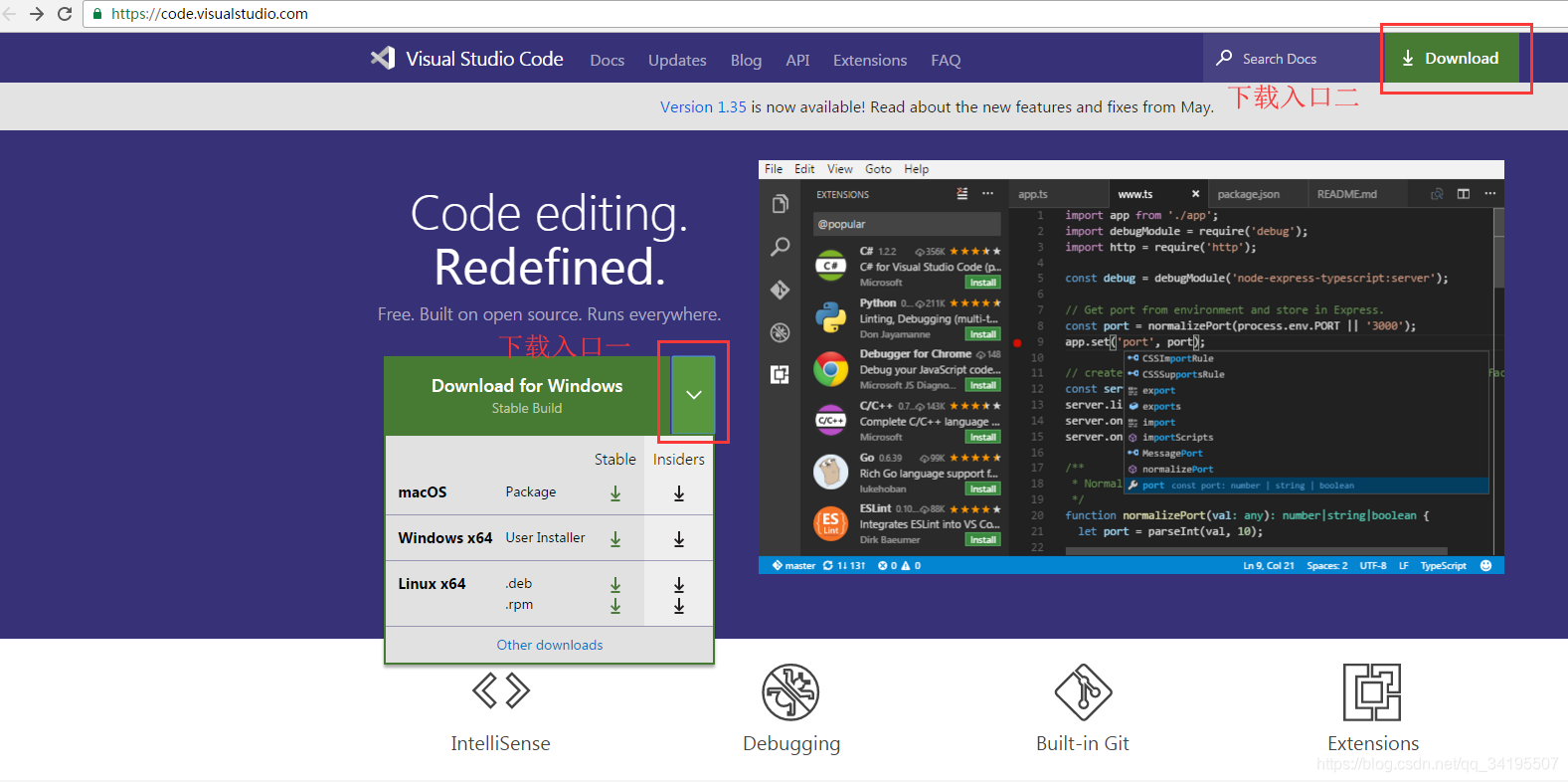Screen dimensions: 1568x782
Task: Download Linux .rpm Stable arrow
Action: coord(615,606)
